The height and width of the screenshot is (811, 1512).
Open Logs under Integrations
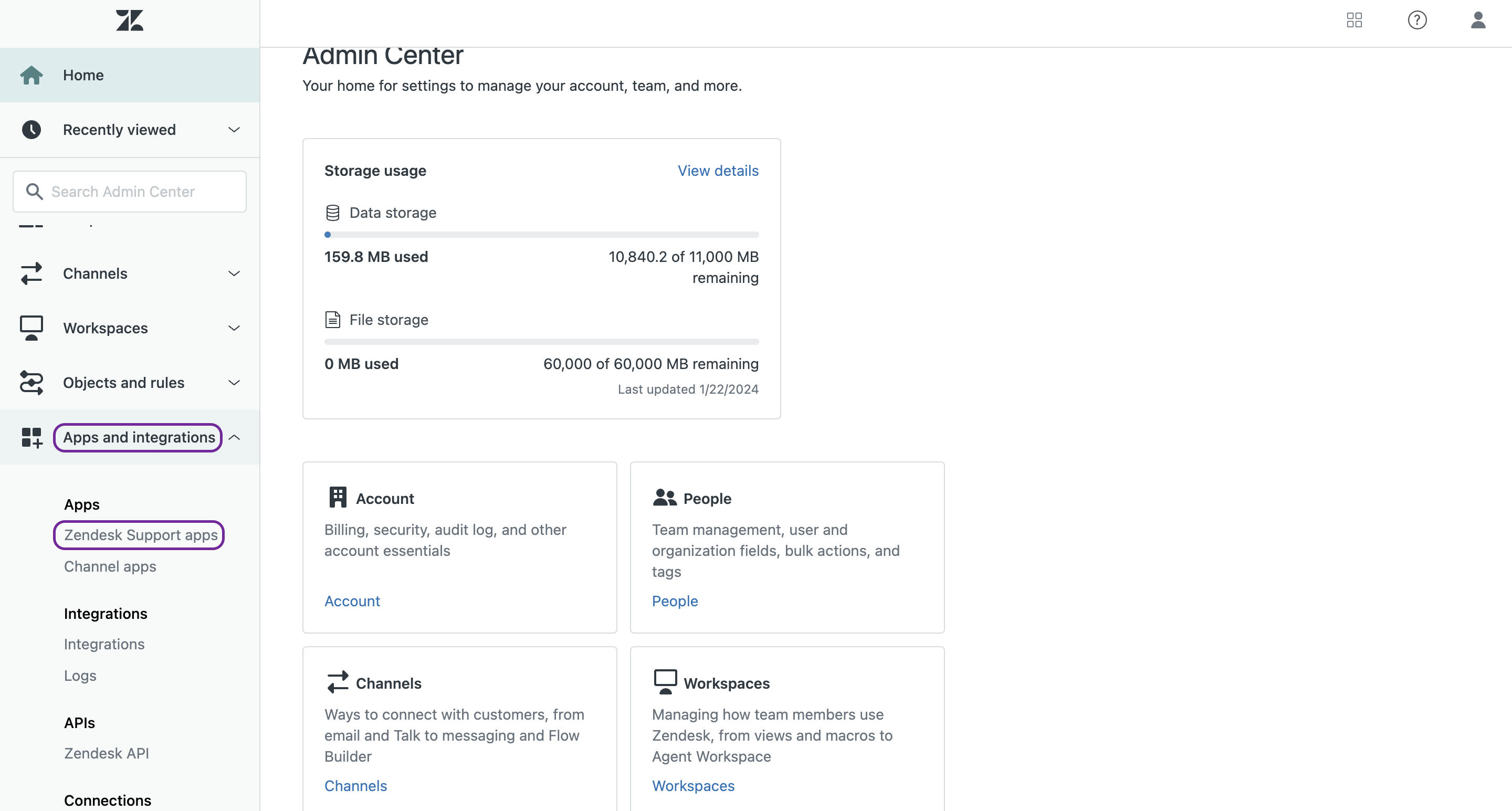point(80,676)
